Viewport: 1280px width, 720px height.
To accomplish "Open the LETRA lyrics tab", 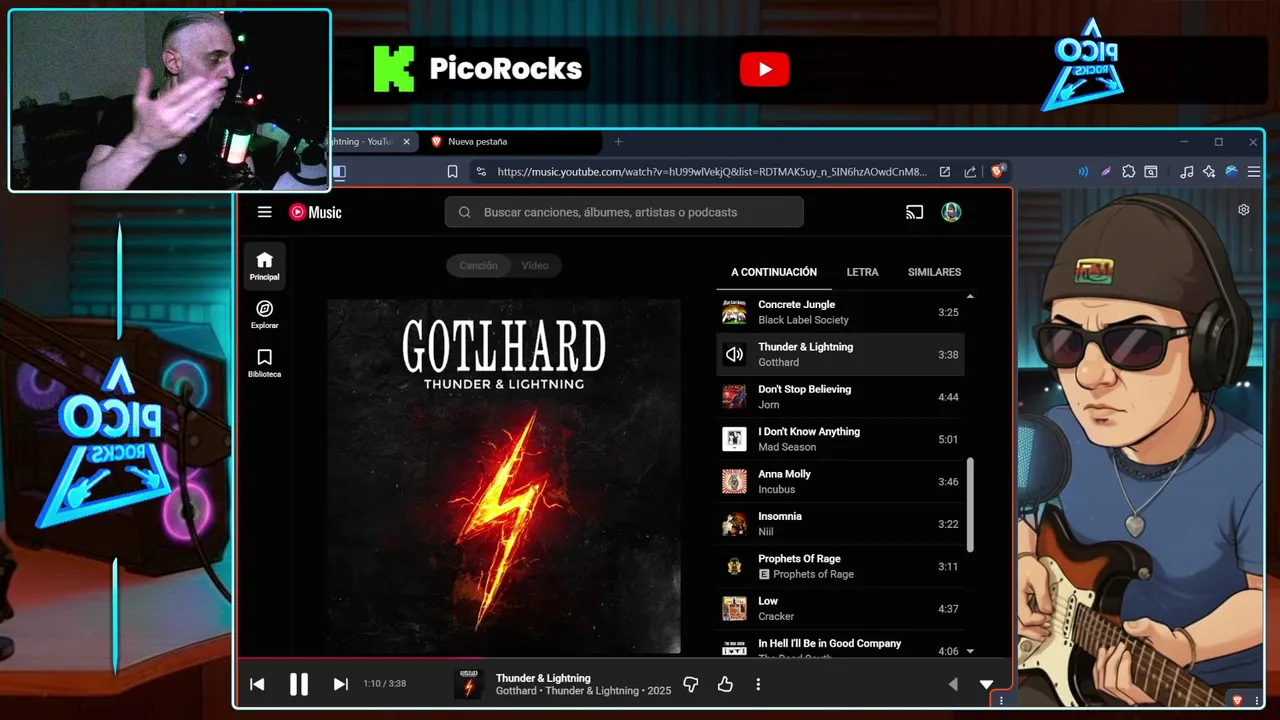I will point(862,272).
